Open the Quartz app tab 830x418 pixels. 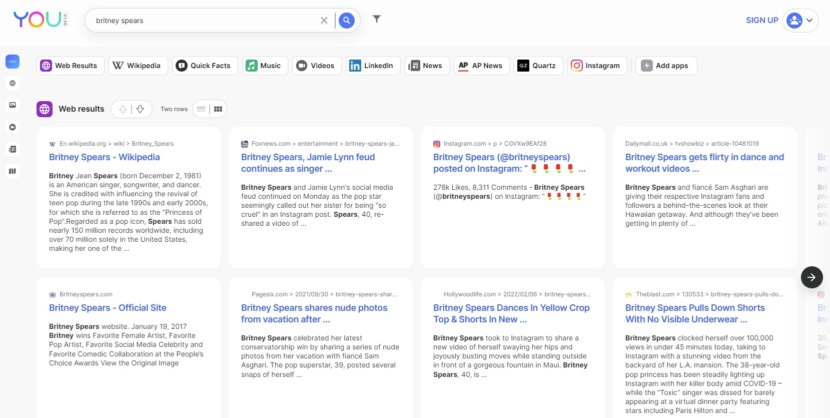[538, 66]
